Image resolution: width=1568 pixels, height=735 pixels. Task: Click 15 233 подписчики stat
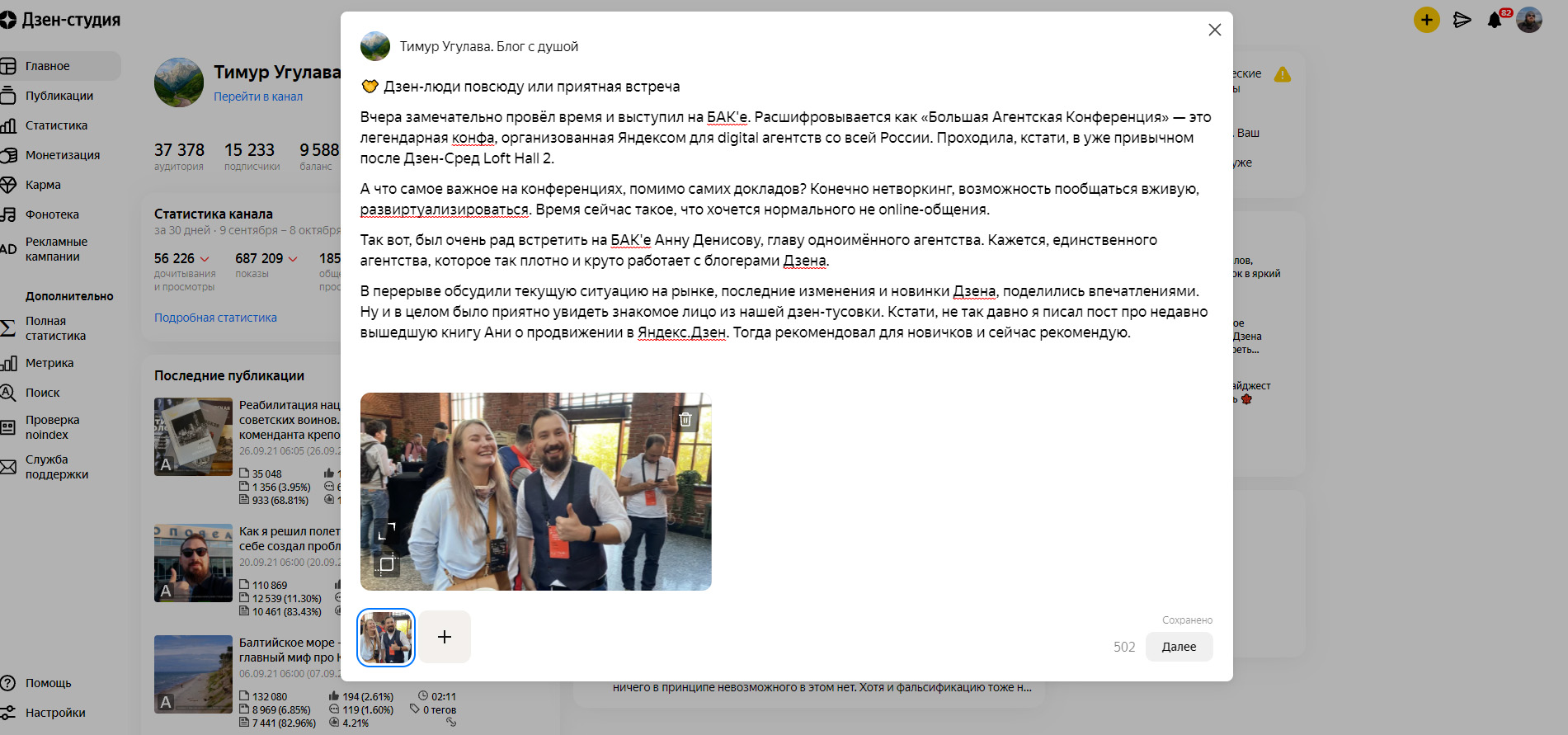coord(252,155)
